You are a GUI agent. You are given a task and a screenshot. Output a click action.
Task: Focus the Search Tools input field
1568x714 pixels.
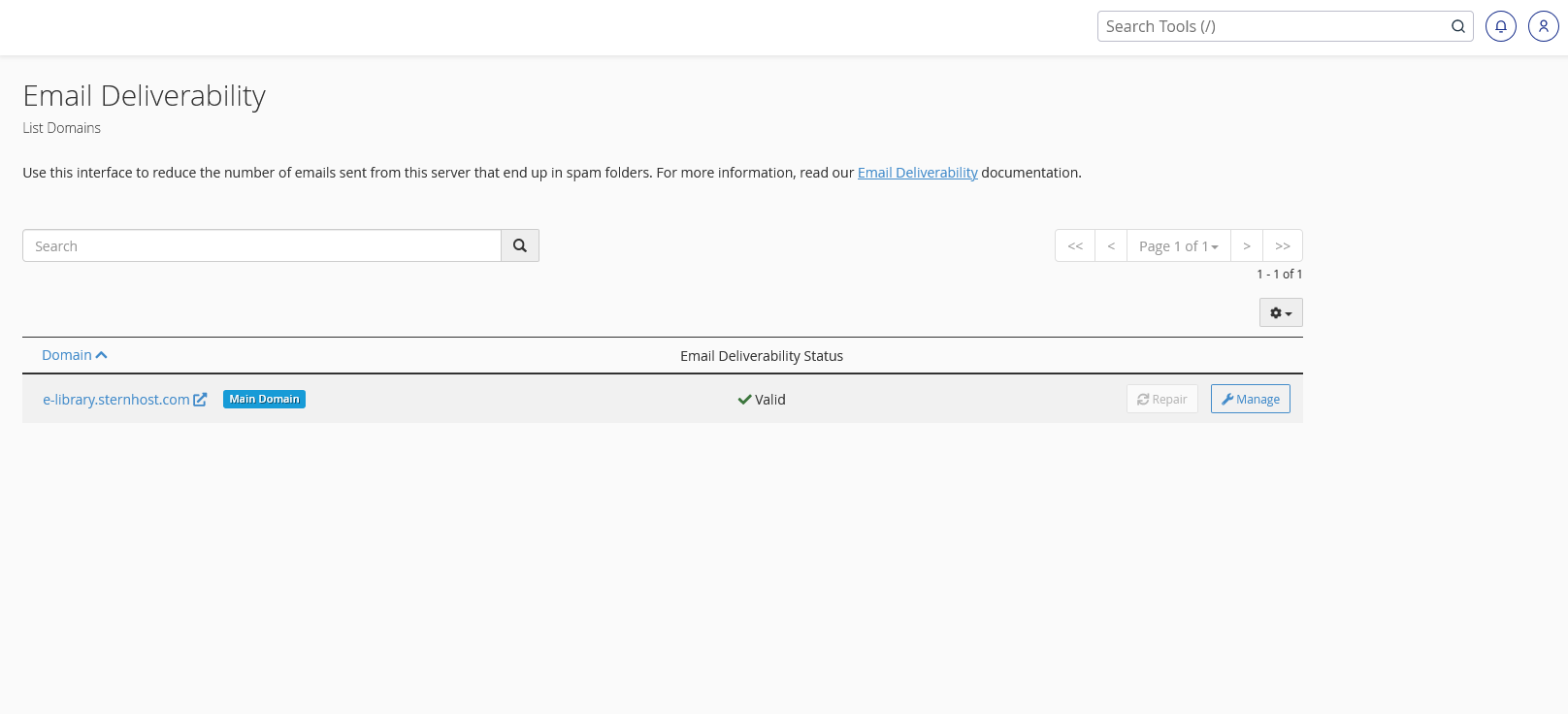click(1271, 26)
